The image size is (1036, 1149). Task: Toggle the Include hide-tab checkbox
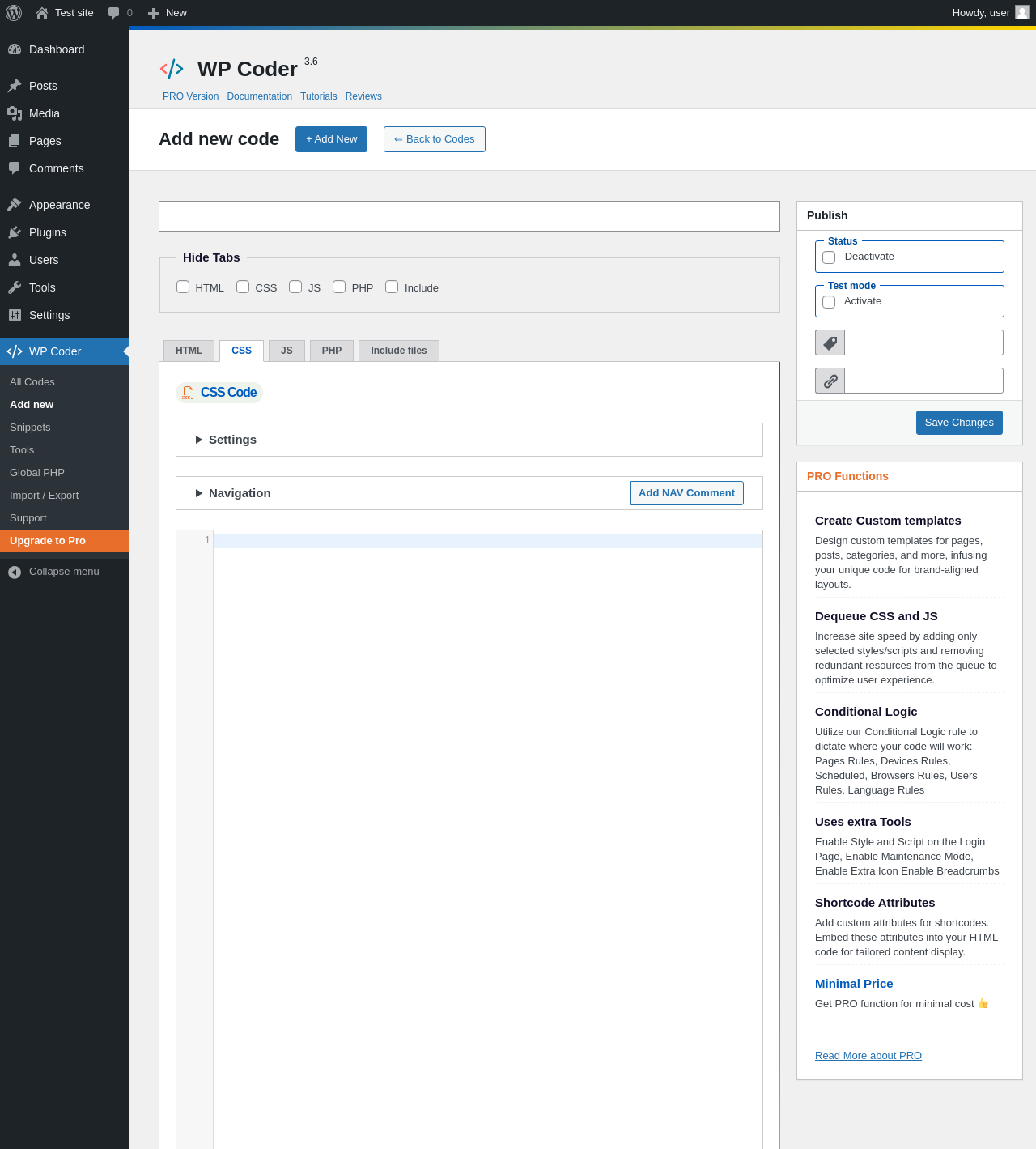(x=392, y=287)
